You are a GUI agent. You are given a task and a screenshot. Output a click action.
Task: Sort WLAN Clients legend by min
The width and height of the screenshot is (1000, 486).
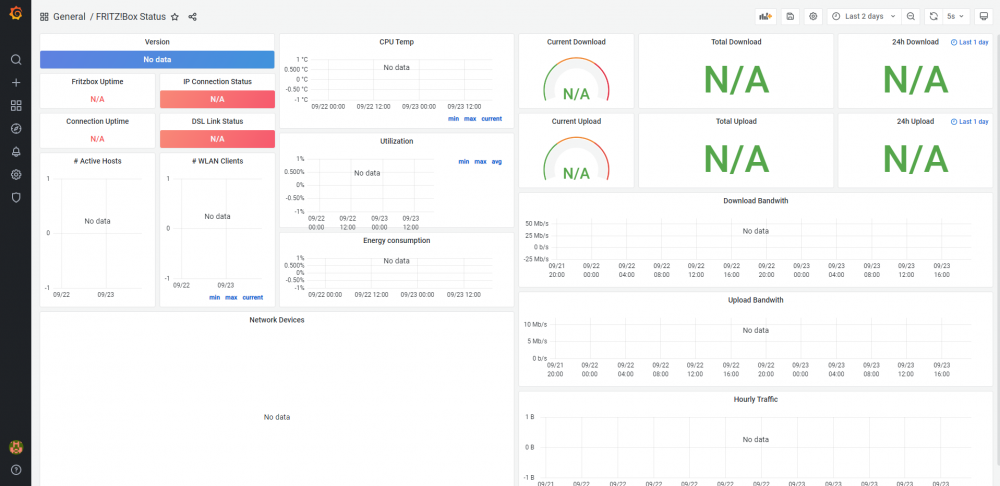click(214, 297)
